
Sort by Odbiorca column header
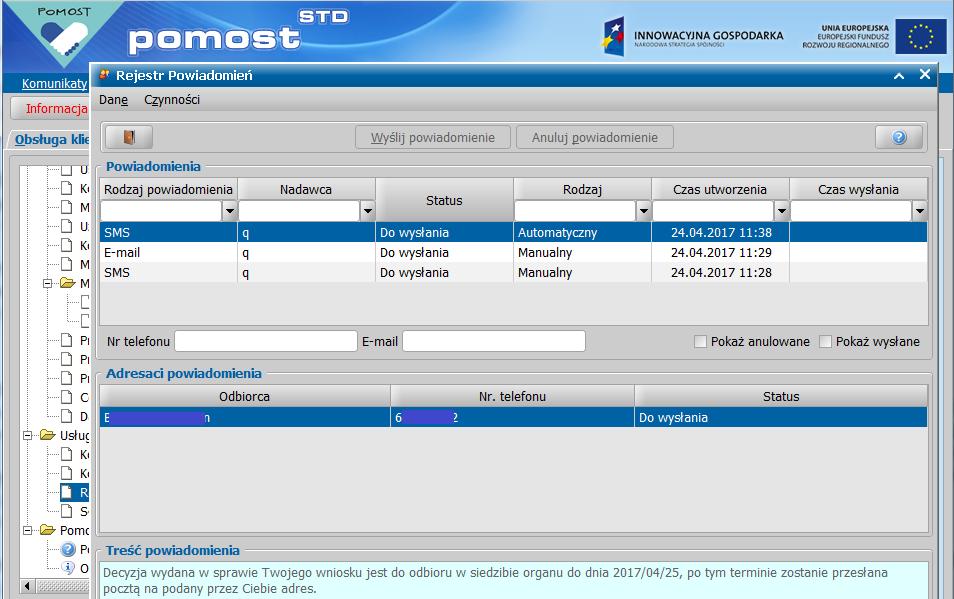click(245, 396)
